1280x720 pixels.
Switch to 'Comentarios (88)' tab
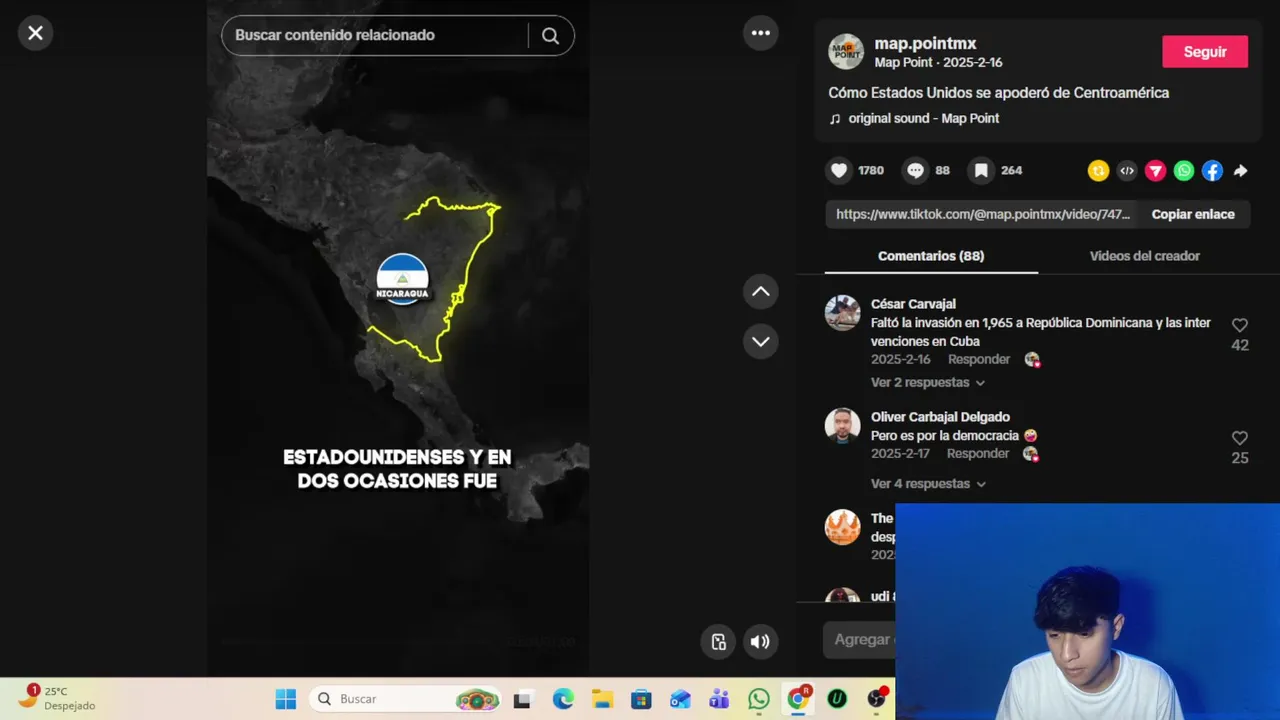(x=931, y=256)
